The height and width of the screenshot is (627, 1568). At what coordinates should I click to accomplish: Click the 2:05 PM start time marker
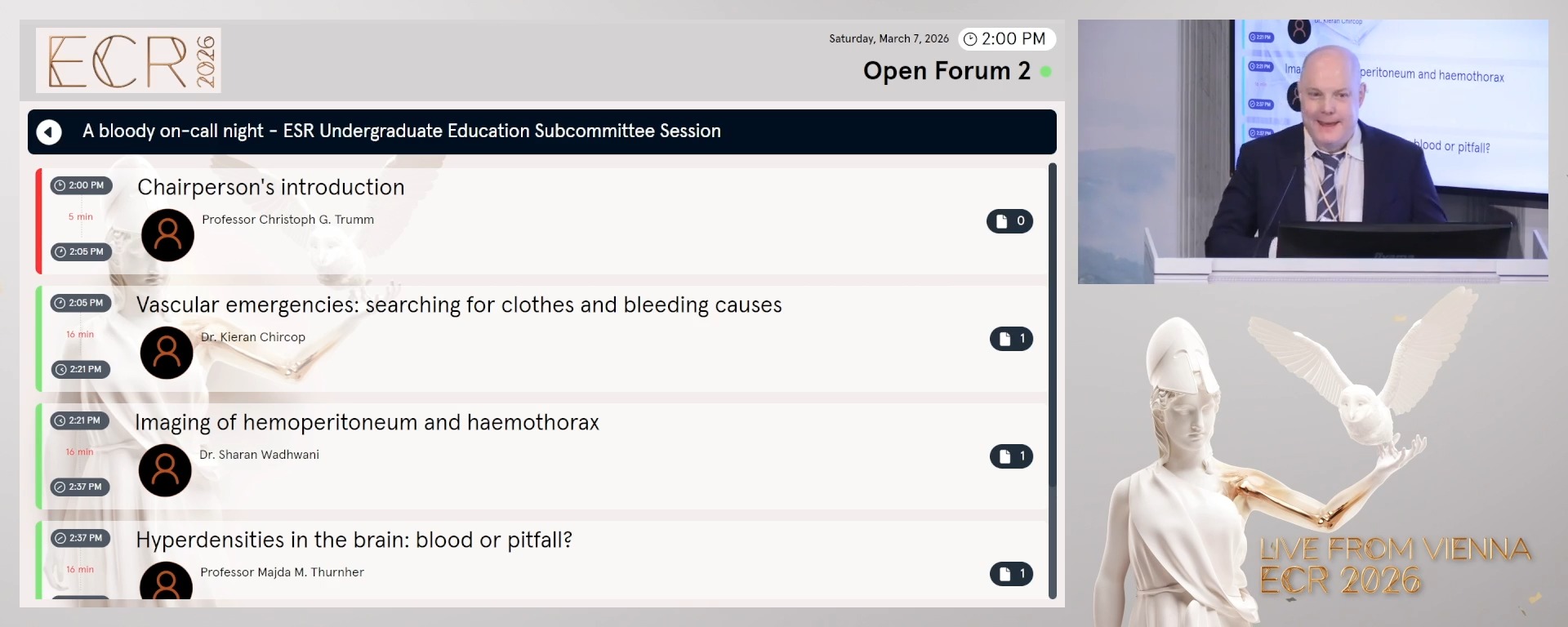81,303
